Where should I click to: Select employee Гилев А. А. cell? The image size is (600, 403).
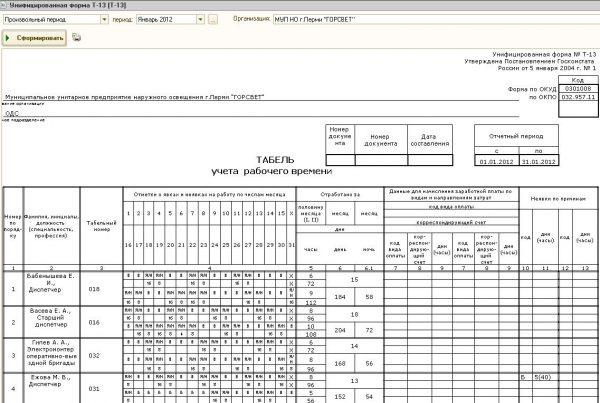(x=52, y=355)
